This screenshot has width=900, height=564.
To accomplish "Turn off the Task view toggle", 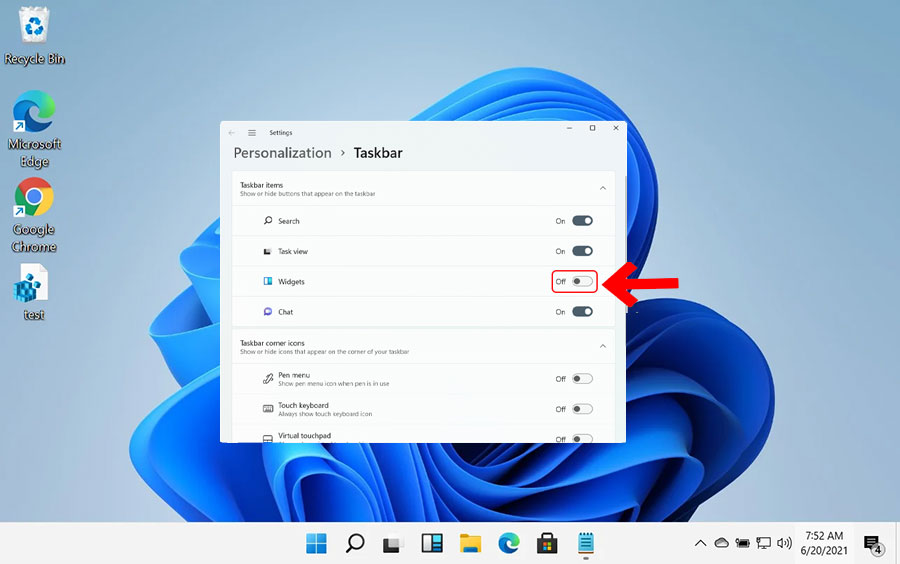I will point(582,251).
